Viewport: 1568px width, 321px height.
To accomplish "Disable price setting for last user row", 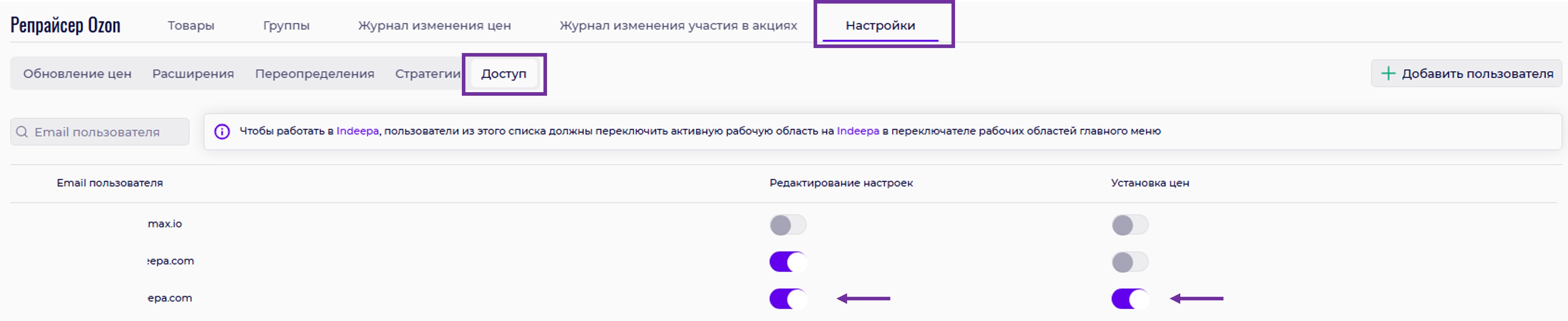I will 1130,299.
